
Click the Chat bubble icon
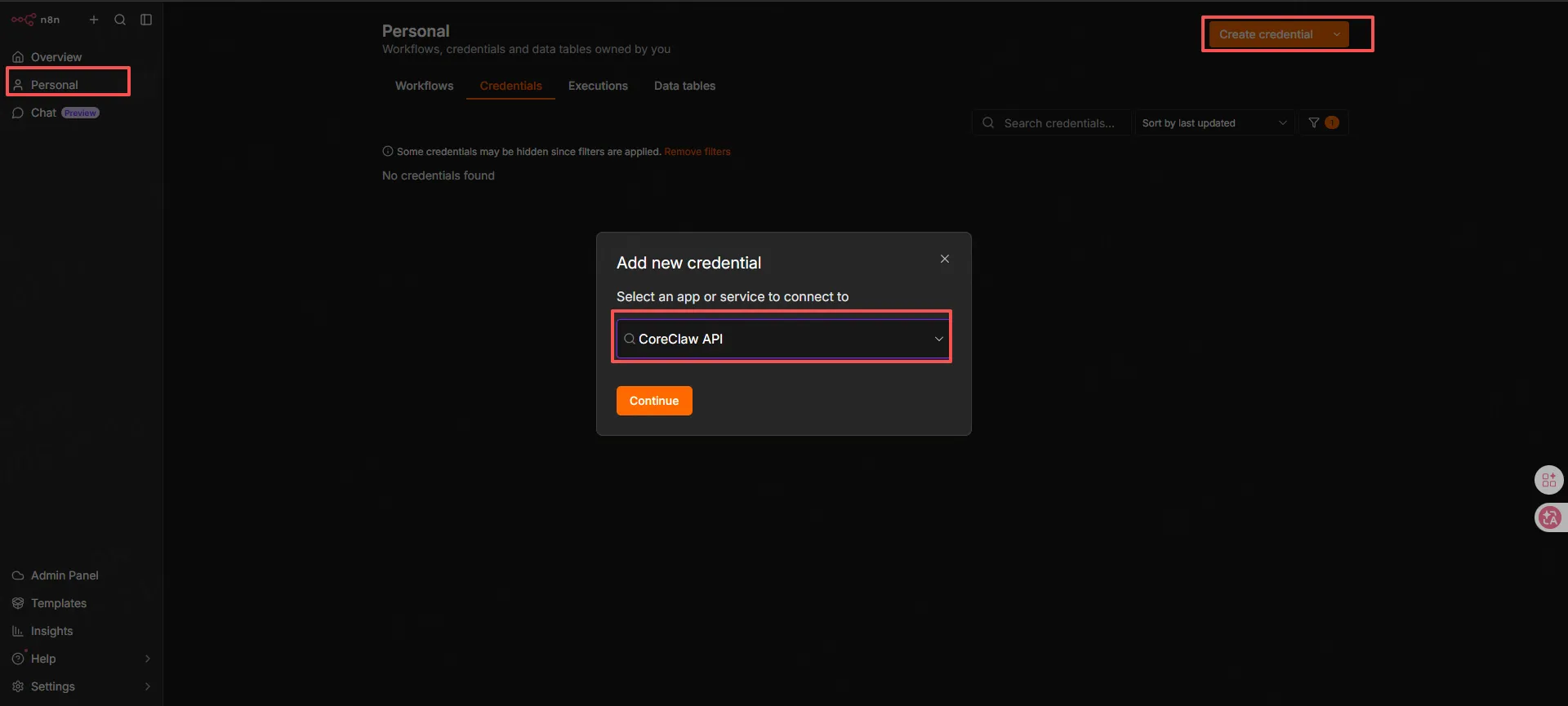(x=18, y=113)
